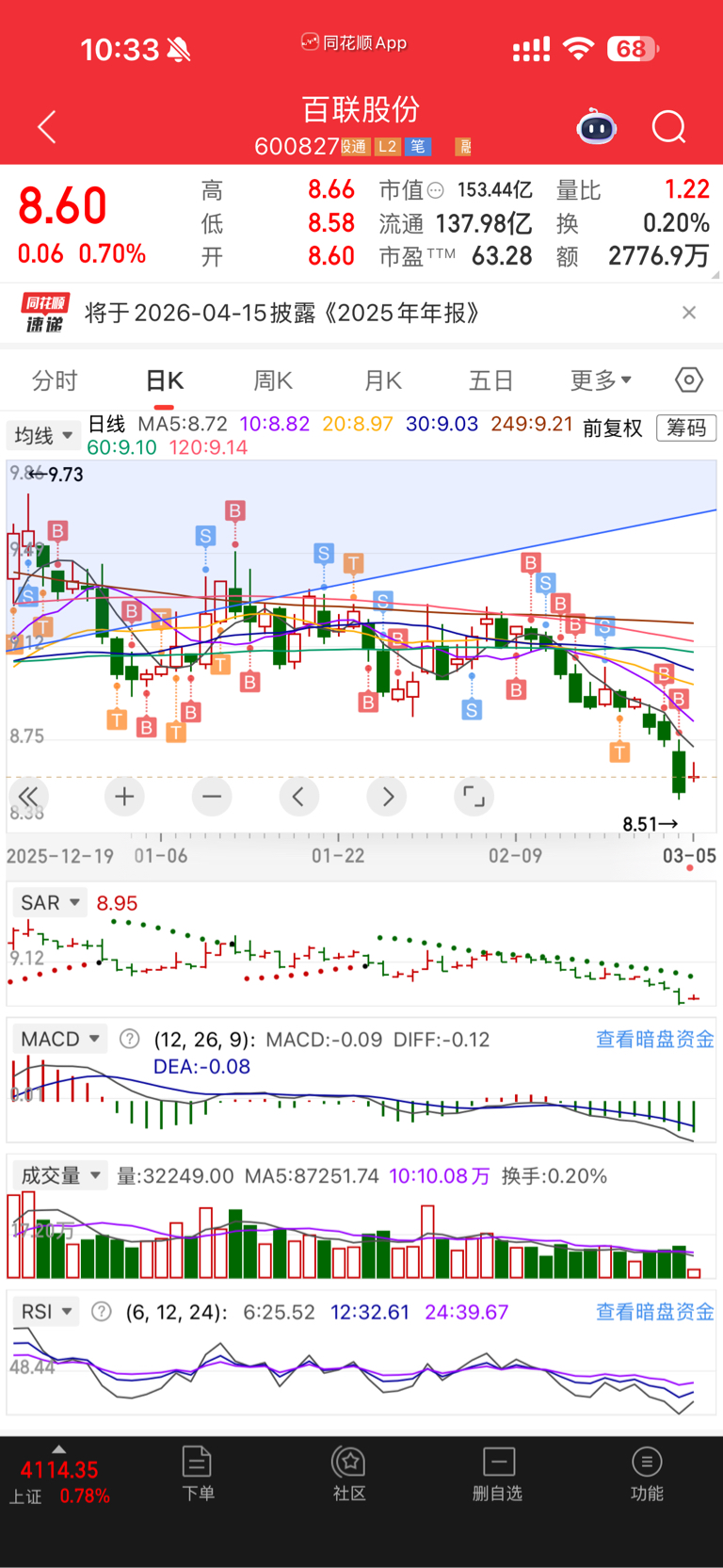Tap the 沪通 badge after stock code
The width and height of the screenshot is (723, 1568).
(x=355, y=146)
